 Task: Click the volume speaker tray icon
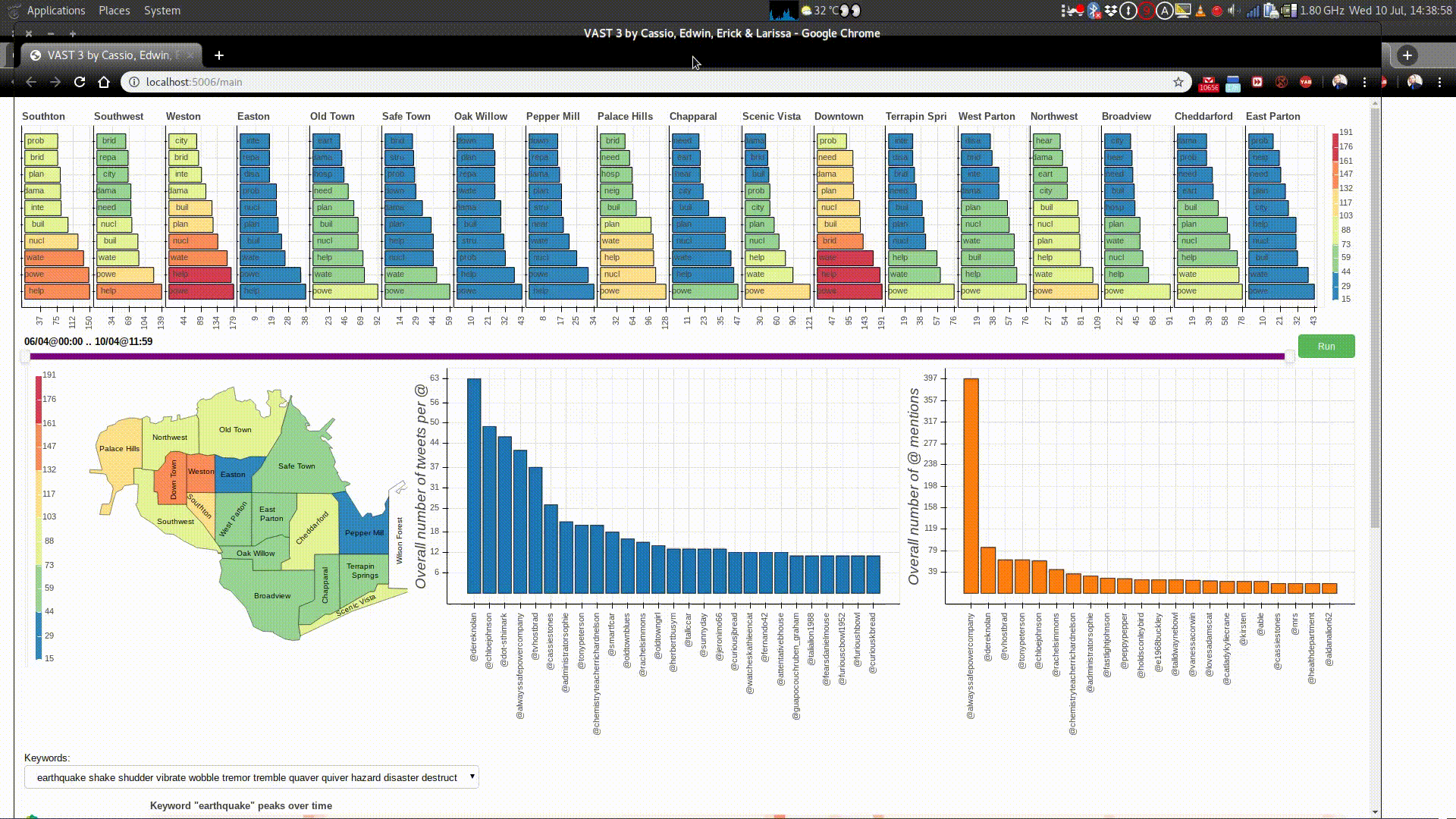(1233, 11)
